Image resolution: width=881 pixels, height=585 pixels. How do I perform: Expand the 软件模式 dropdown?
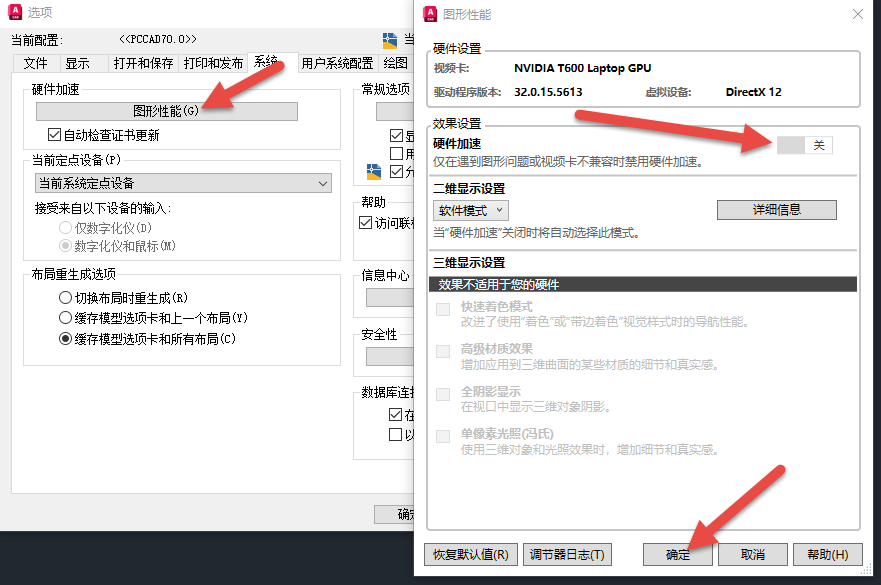pyautogui.click(x=471, y=210)
